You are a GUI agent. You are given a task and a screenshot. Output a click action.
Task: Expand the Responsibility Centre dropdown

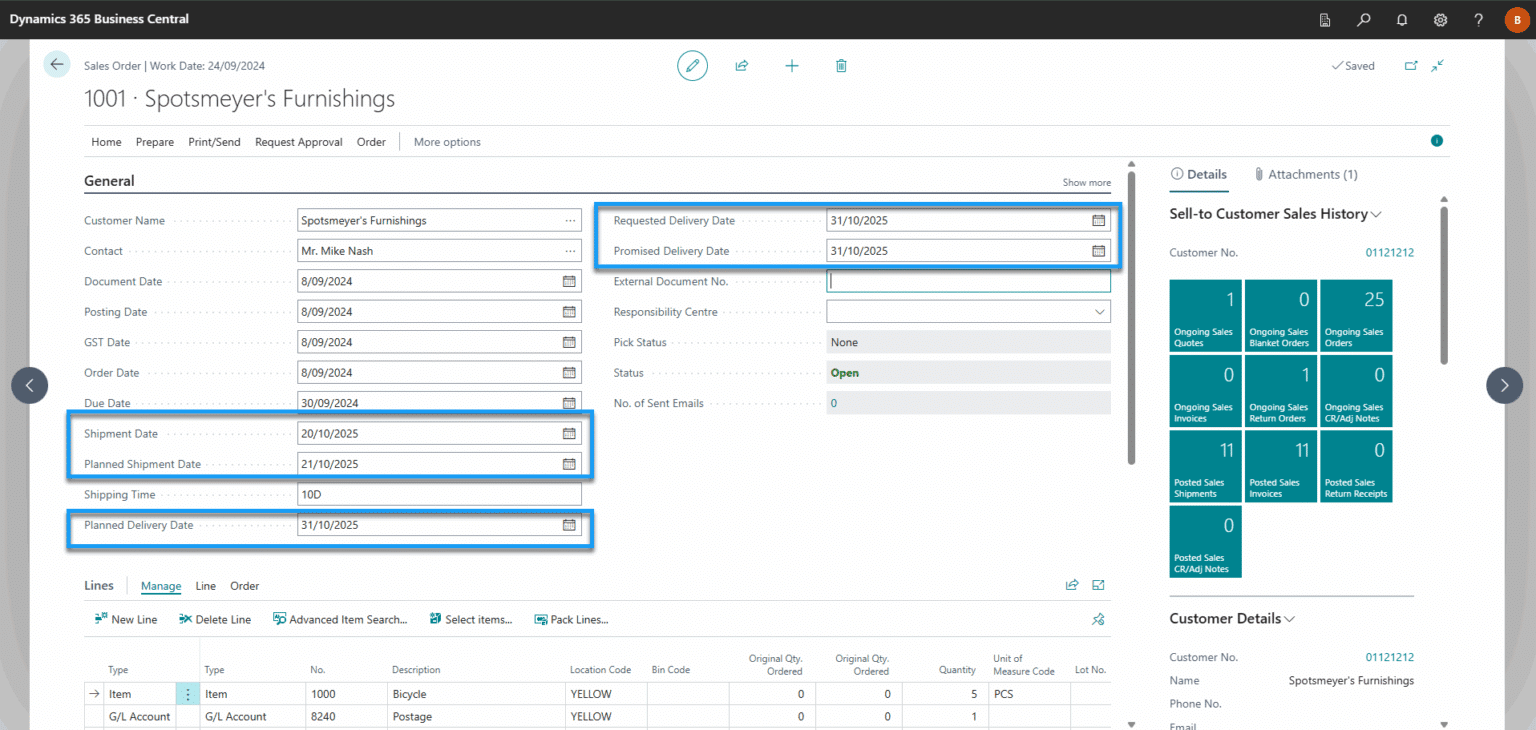(x=1098, y=312)
